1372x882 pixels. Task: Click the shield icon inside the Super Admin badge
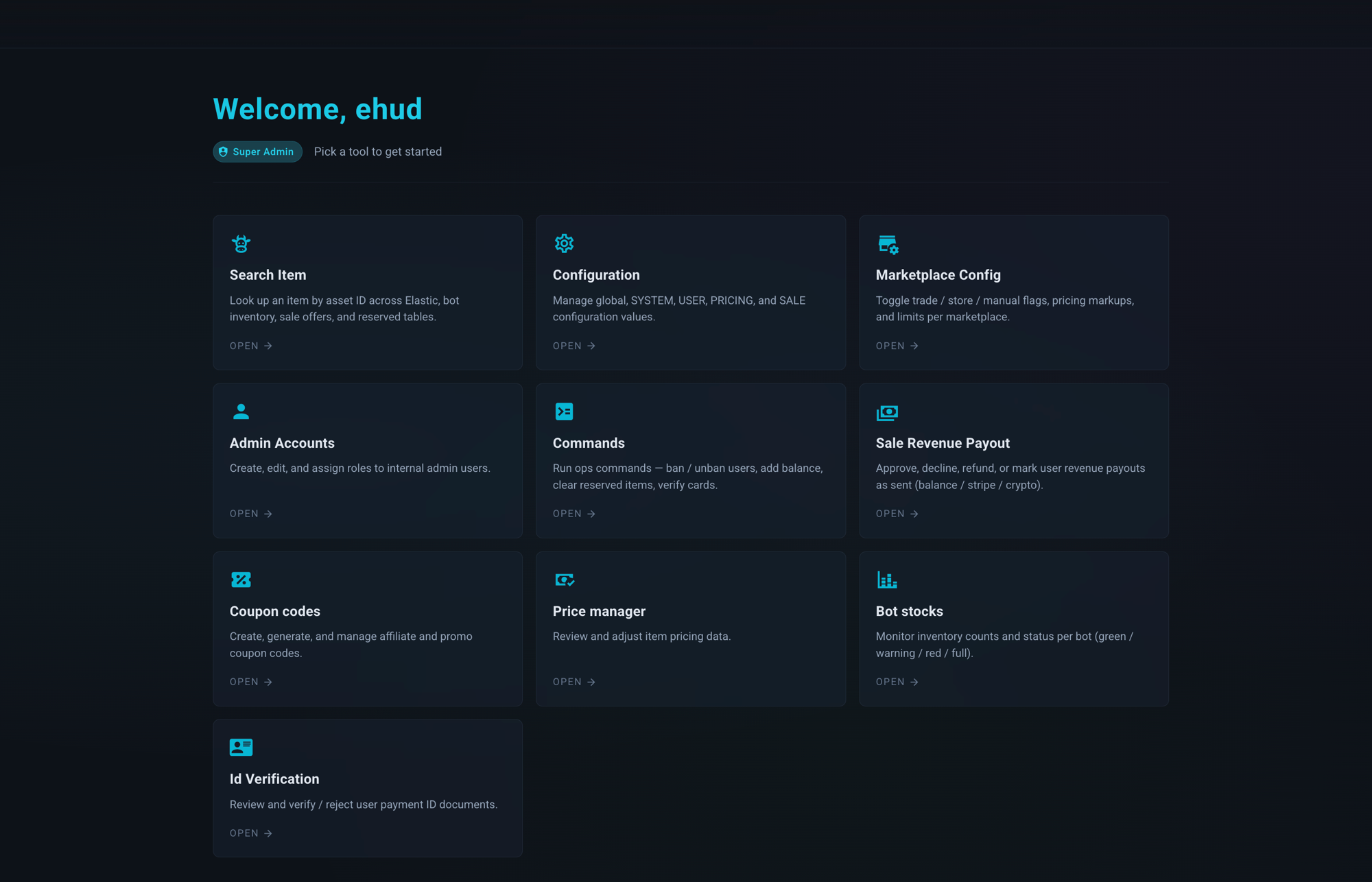tap(223, 152)
